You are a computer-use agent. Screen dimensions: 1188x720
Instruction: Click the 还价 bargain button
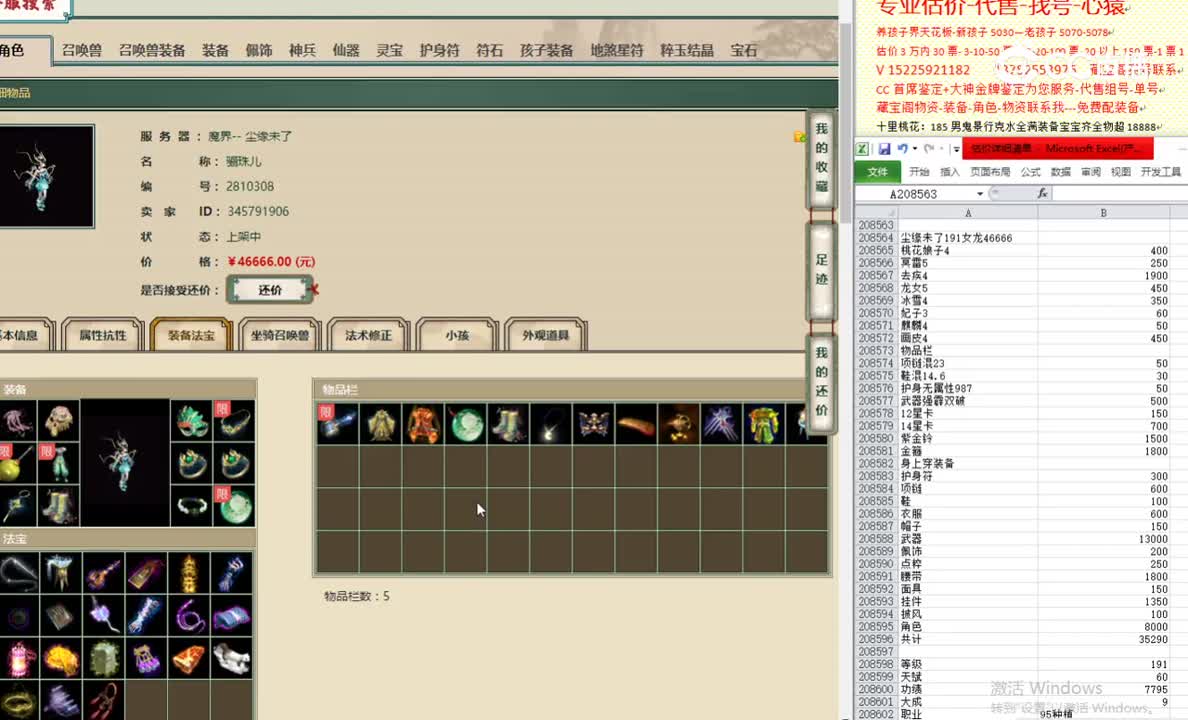coord(270,290)
